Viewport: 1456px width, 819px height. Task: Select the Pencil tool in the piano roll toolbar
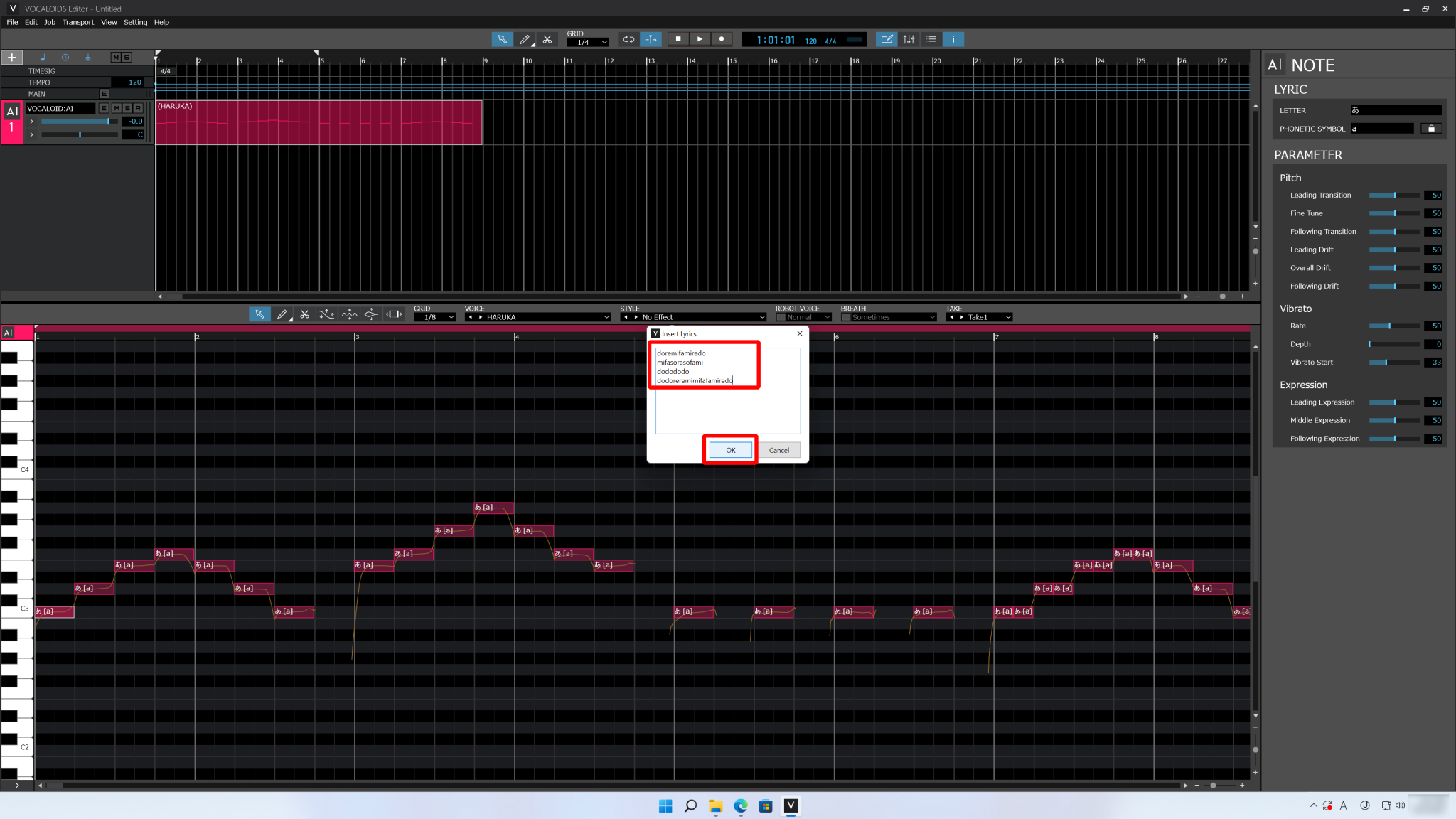point(282,314)
